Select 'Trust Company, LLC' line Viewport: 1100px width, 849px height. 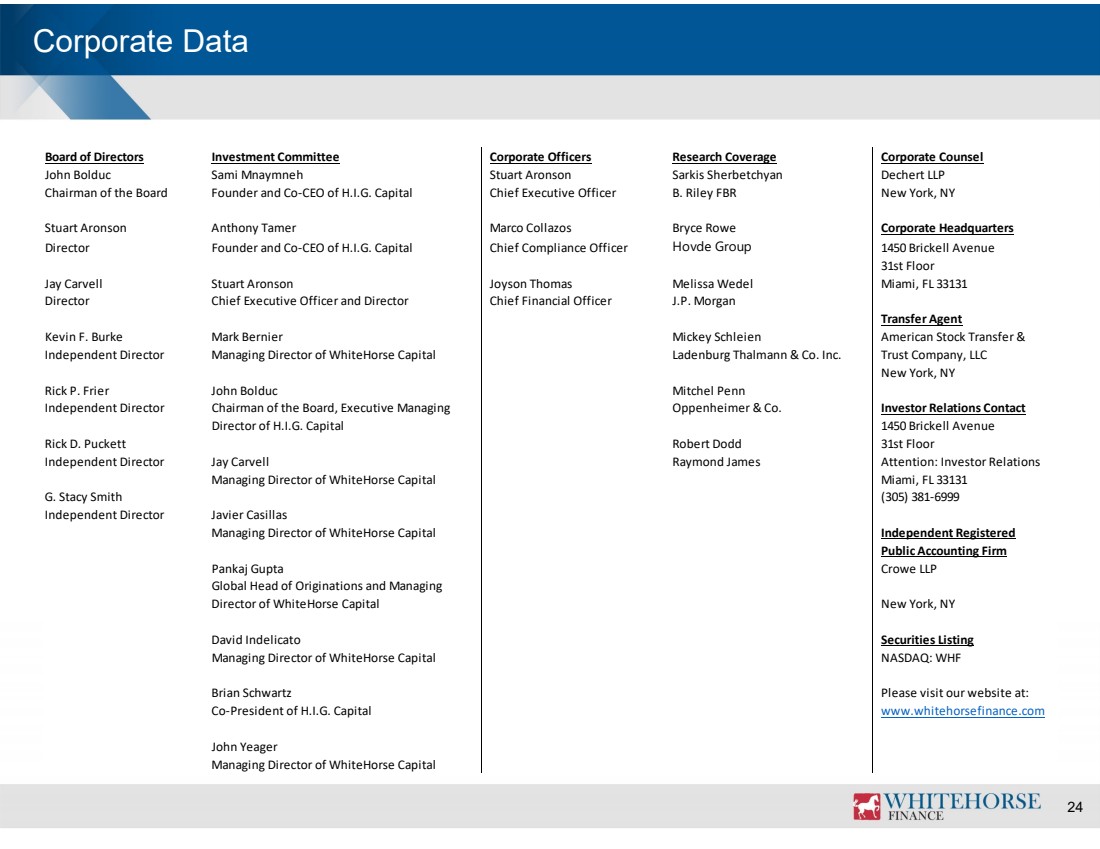(934, 355)
